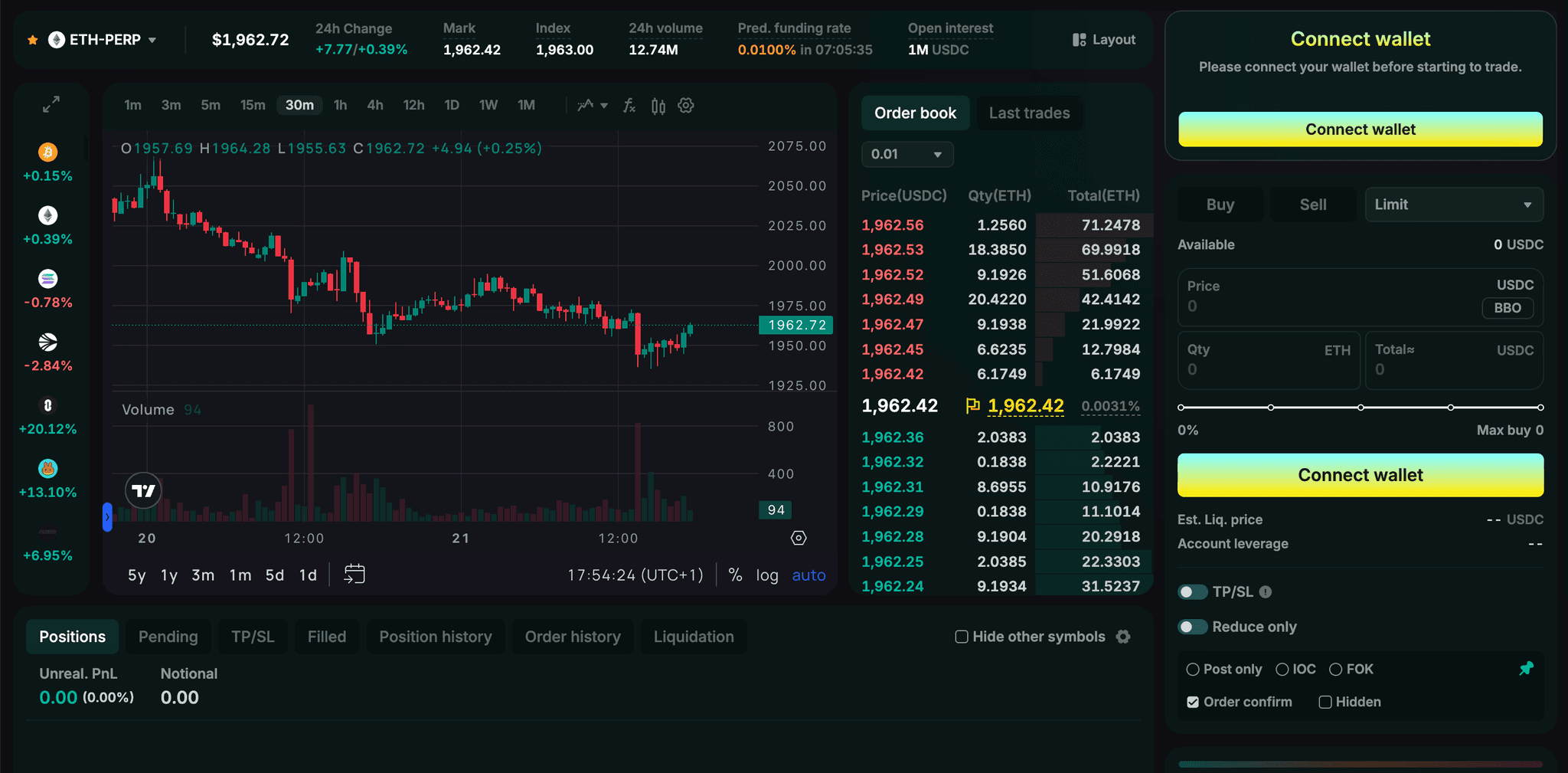Toggle the percent scale option

coord(735,575)
